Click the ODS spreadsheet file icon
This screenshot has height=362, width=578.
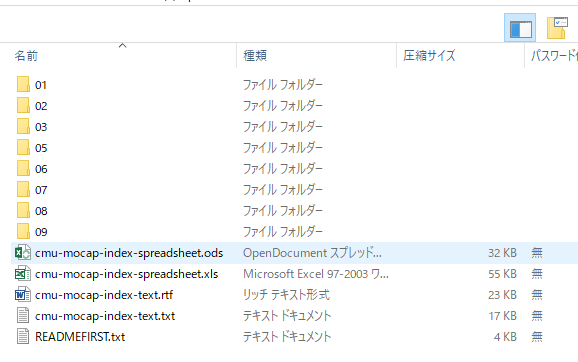click(23, 253)
